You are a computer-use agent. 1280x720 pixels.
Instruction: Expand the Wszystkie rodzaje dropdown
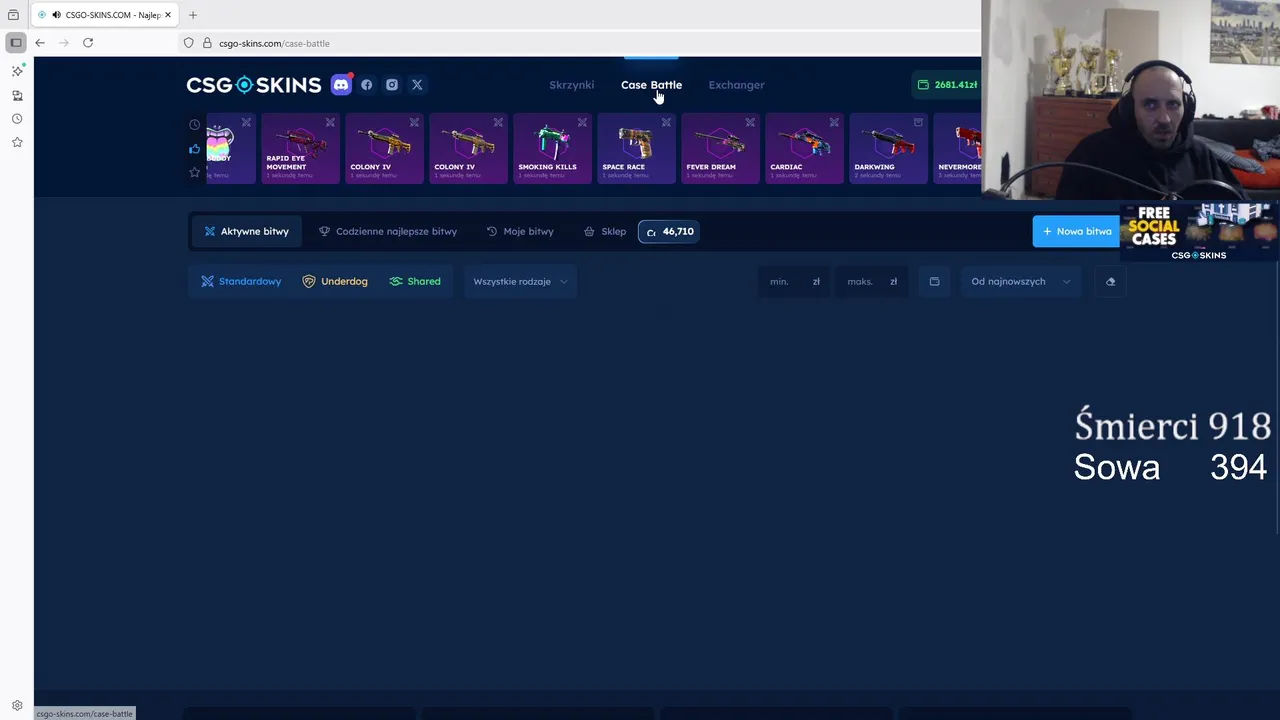[520, 281]
